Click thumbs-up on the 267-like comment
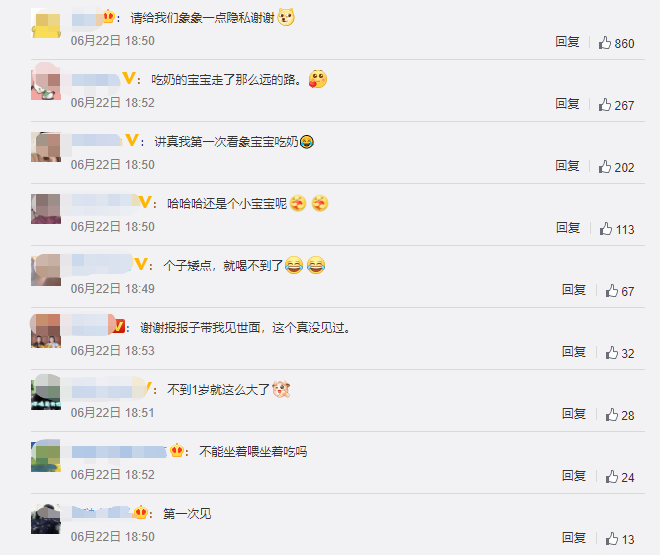 [605, 104]
